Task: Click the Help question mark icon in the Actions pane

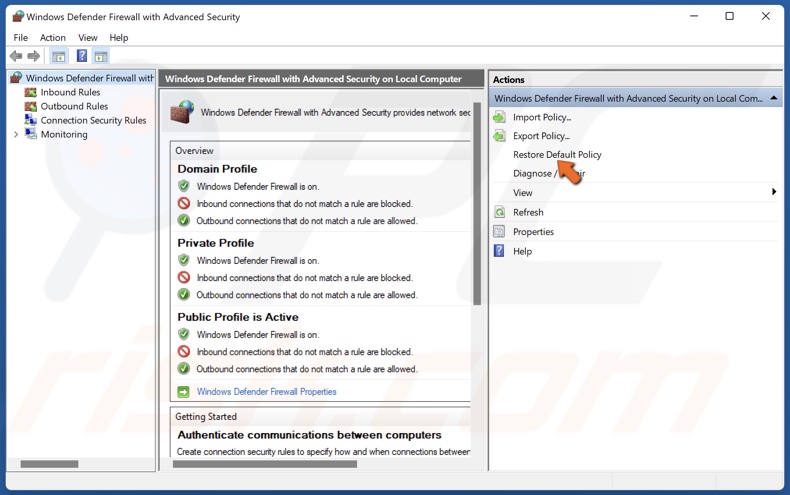Action: [499, 251]
